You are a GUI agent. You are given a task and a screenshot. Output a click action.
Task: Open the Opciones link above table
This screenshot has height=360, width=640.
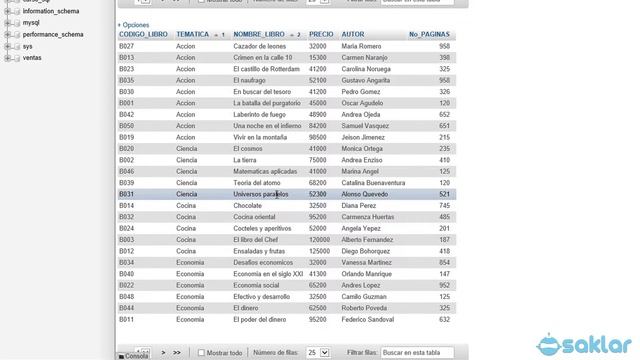(x=136, y=25)
